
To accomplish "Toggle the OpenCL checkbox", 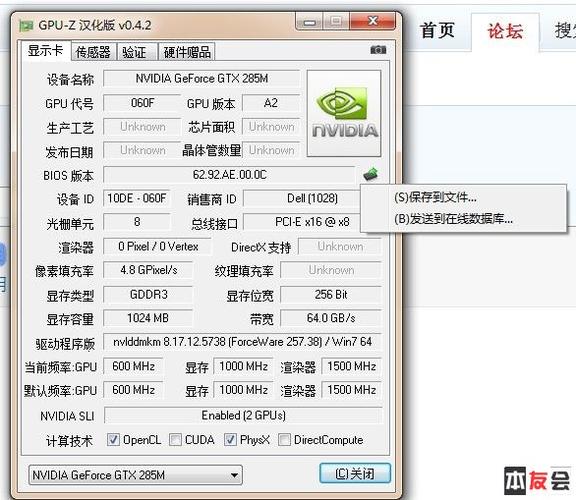I will point(113,439).
